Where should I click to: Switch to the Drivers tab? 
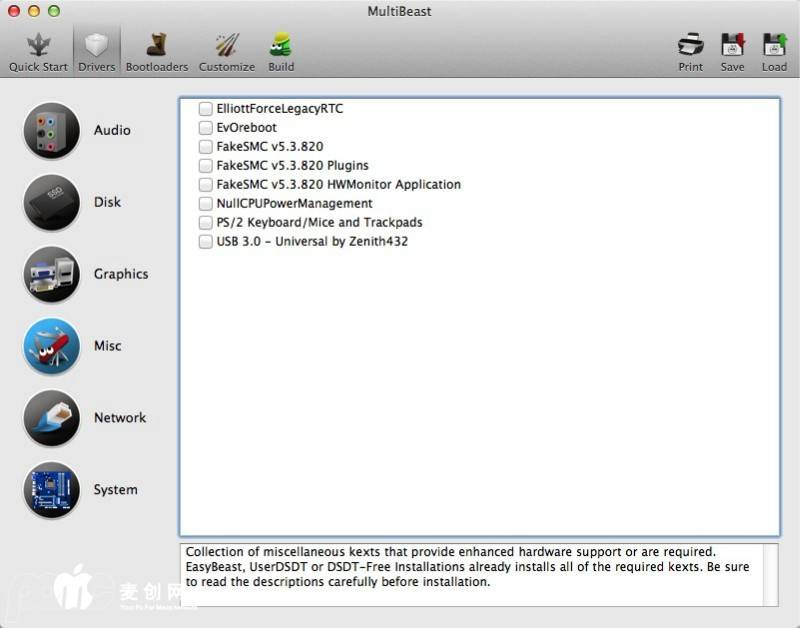[x=97, y=51]
